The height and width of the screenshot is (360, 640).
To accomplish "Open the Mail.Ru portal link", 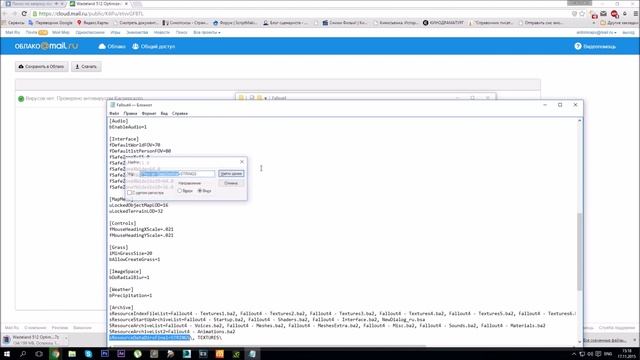I will coord(12,32).
